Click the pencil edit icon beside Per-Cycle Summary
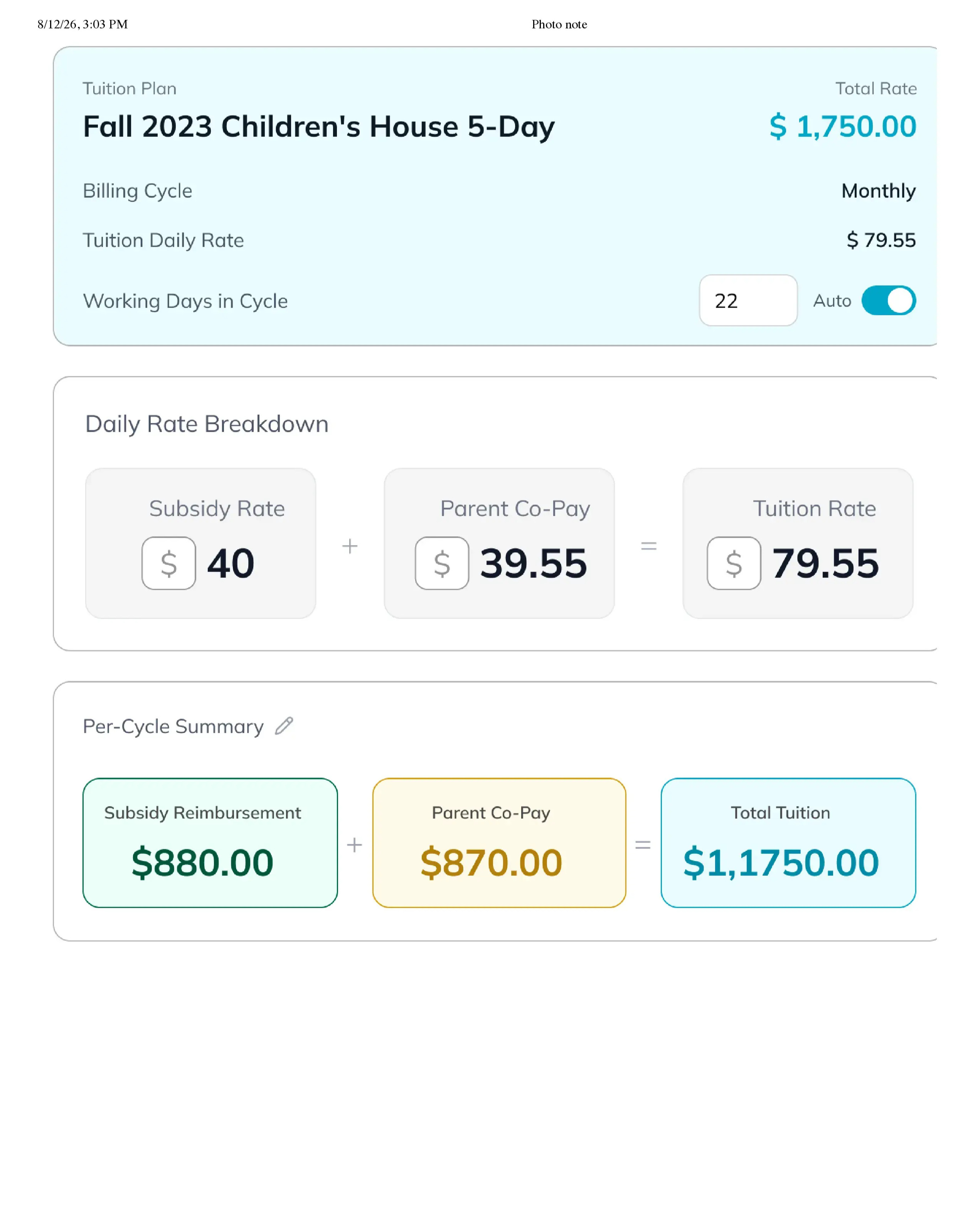 [x=284, y=726]
